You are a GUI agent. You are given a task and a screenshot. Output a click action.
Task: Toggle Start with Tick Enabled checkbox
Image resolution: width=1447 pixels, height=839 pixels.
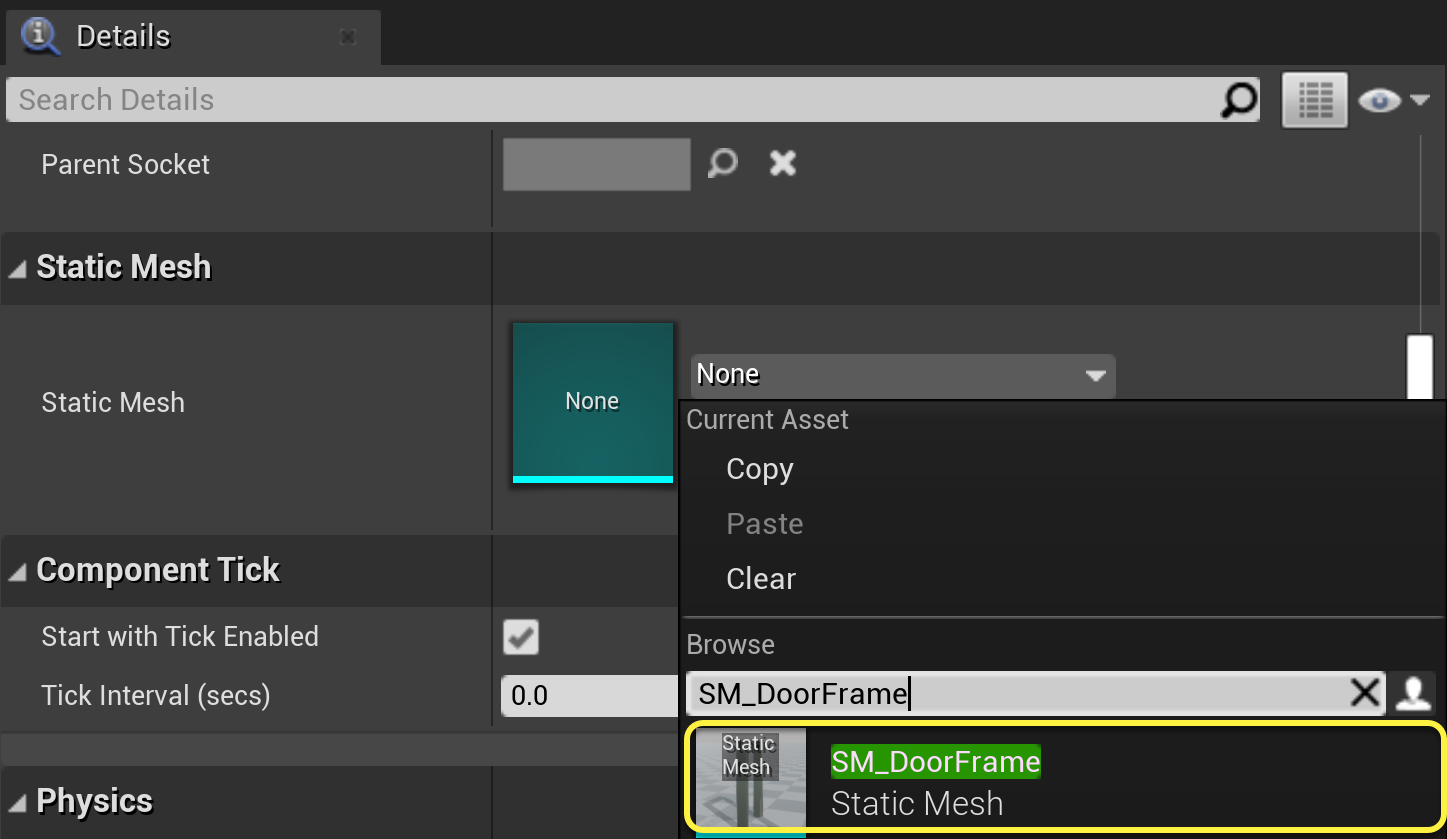click(x=521, y=637)
